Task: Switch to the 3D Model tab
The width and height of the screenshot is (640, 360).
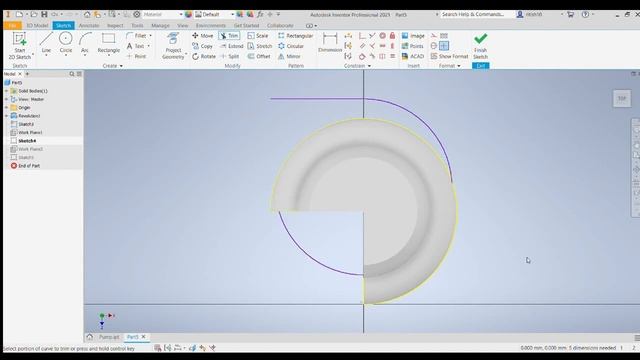Action: (37, 25)
